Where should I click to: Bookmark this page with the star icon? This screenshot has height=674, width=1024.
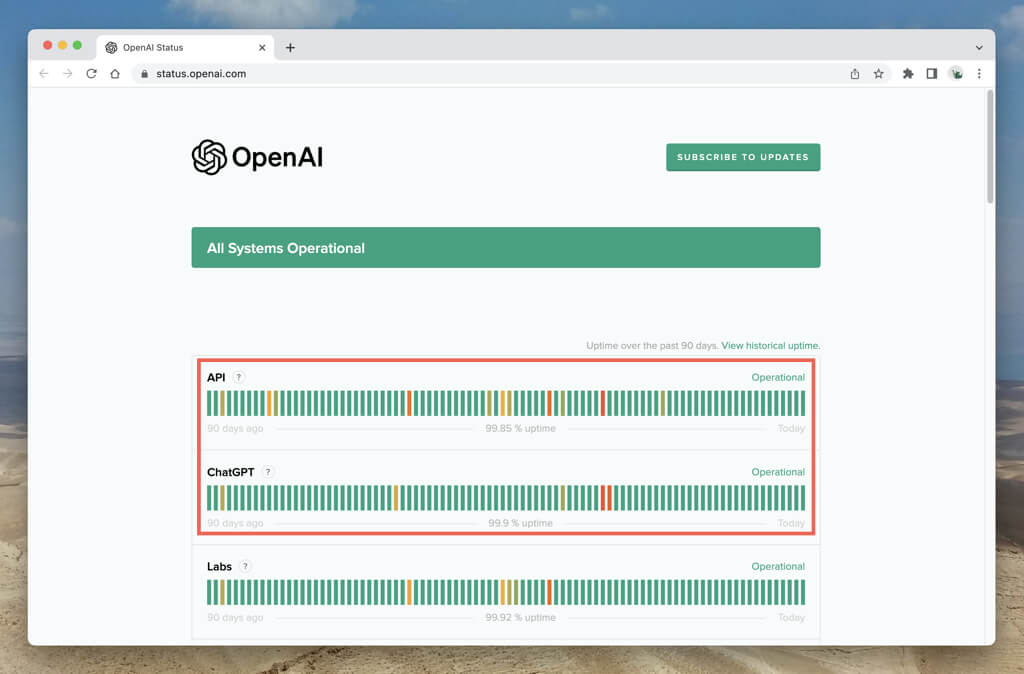878,73
